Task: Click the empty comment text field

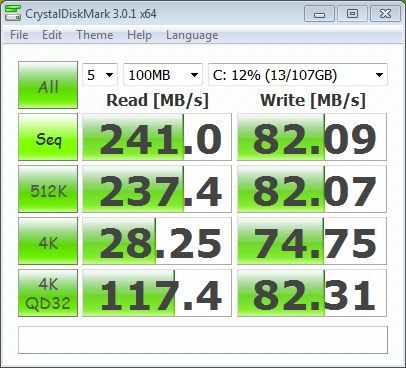Action: pyautogui.click(x=203, y=340)
